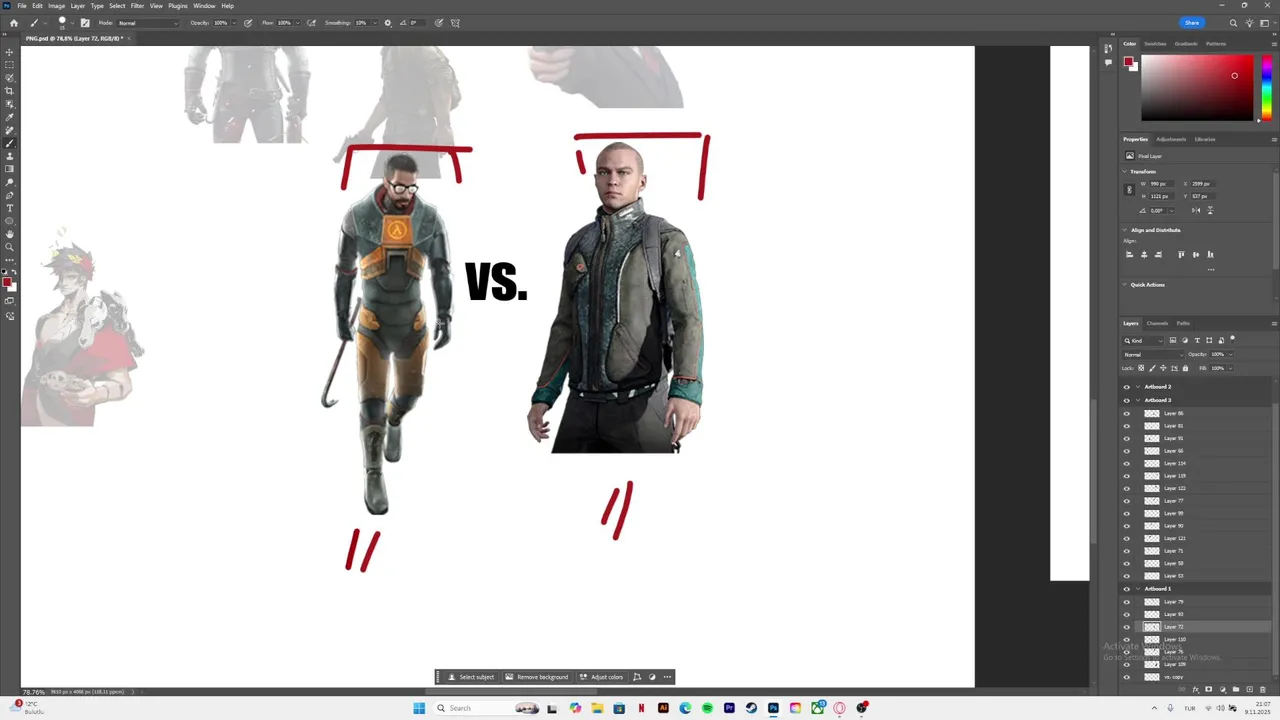Switch to the Paths tab
1280x720 pixels.
click(1183, 323)
